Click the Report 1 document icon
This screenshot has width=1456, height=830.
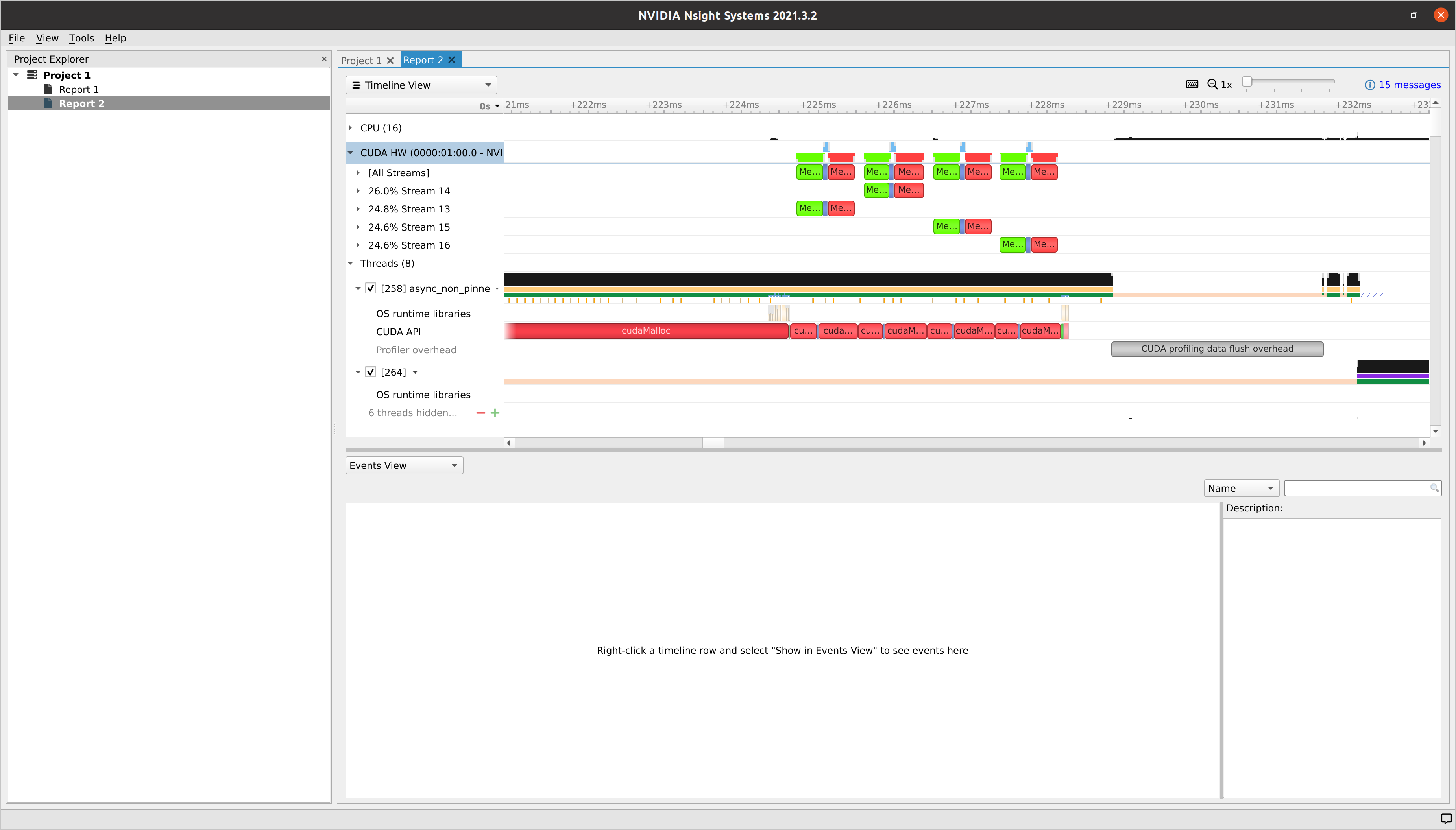pos(48,89)
